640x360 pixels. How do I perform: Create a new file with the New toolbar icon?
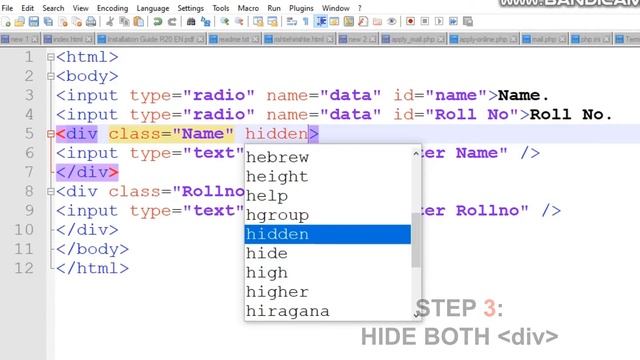[7, 22]
